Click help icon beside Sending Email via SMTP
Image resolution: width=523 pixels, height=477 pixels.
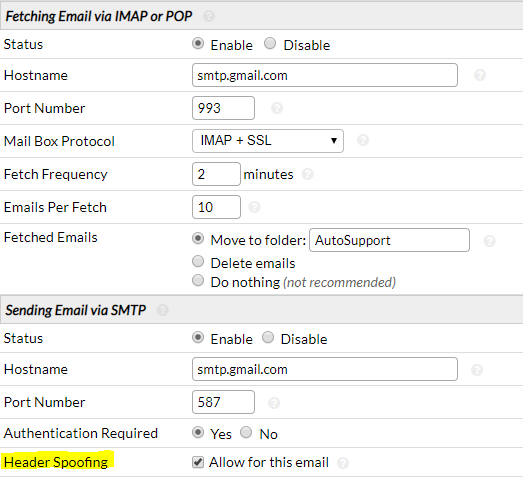[x=162, y=310]
